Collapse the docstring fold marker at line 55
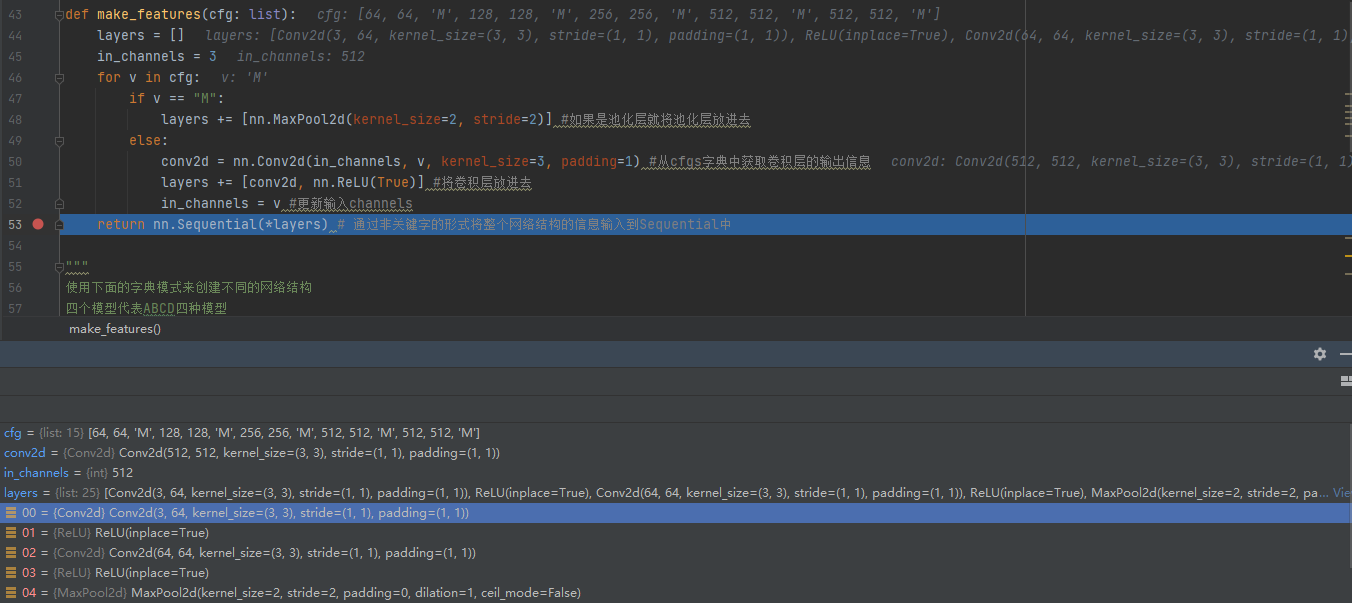 [60, 266]
